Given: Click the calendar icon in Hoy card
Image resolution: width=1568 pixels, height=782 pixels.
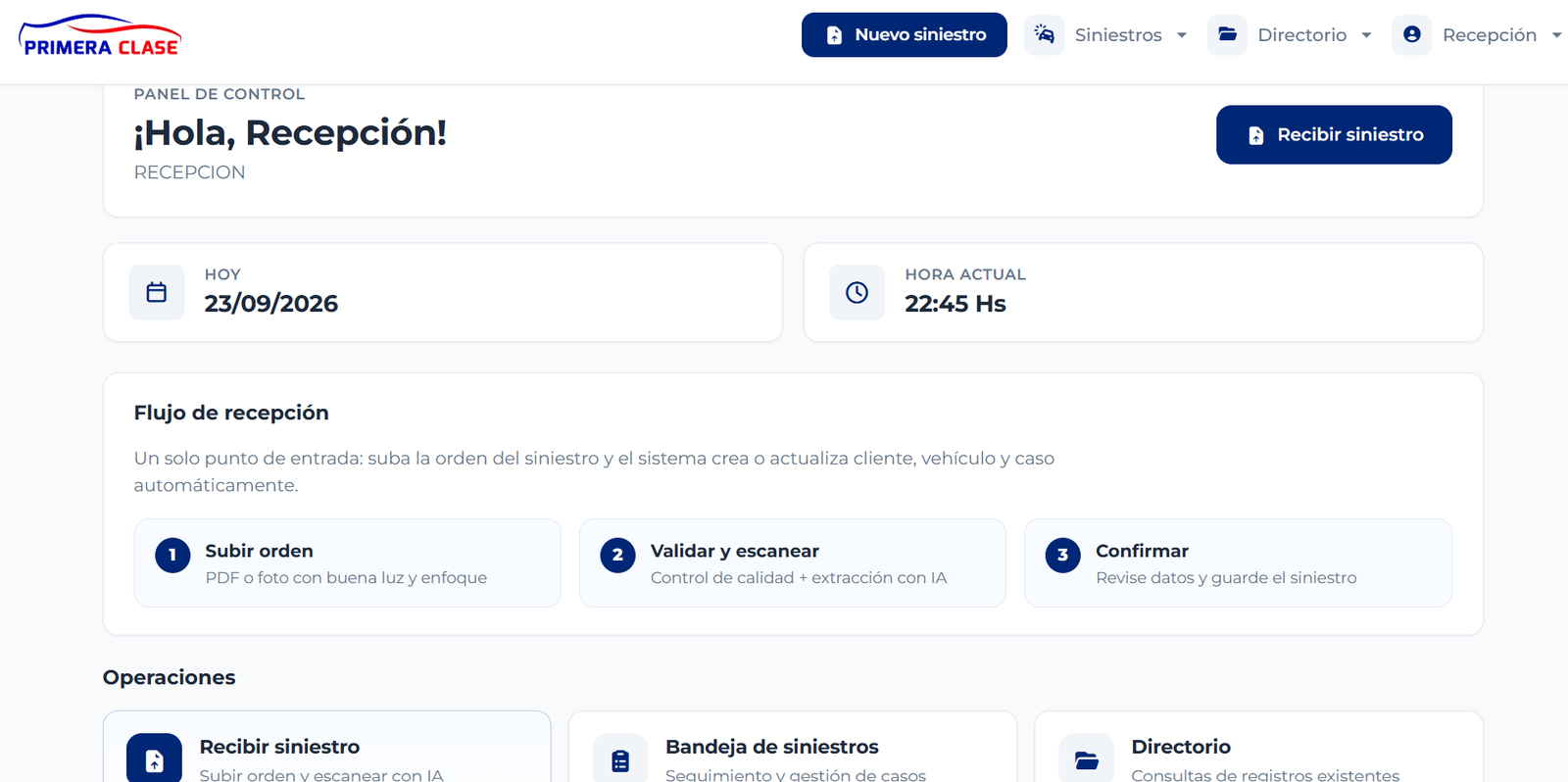Looking at the screenshot, I should (x=157, y=292).
